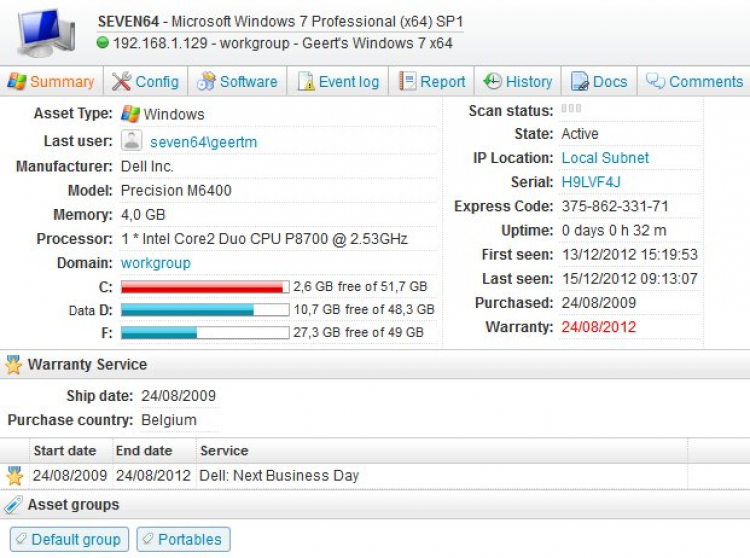Viewport: 750px width, 558px height.
Task: Click the Last seen value 15/12/2012 09:13:07
Action: pos(630,279)
